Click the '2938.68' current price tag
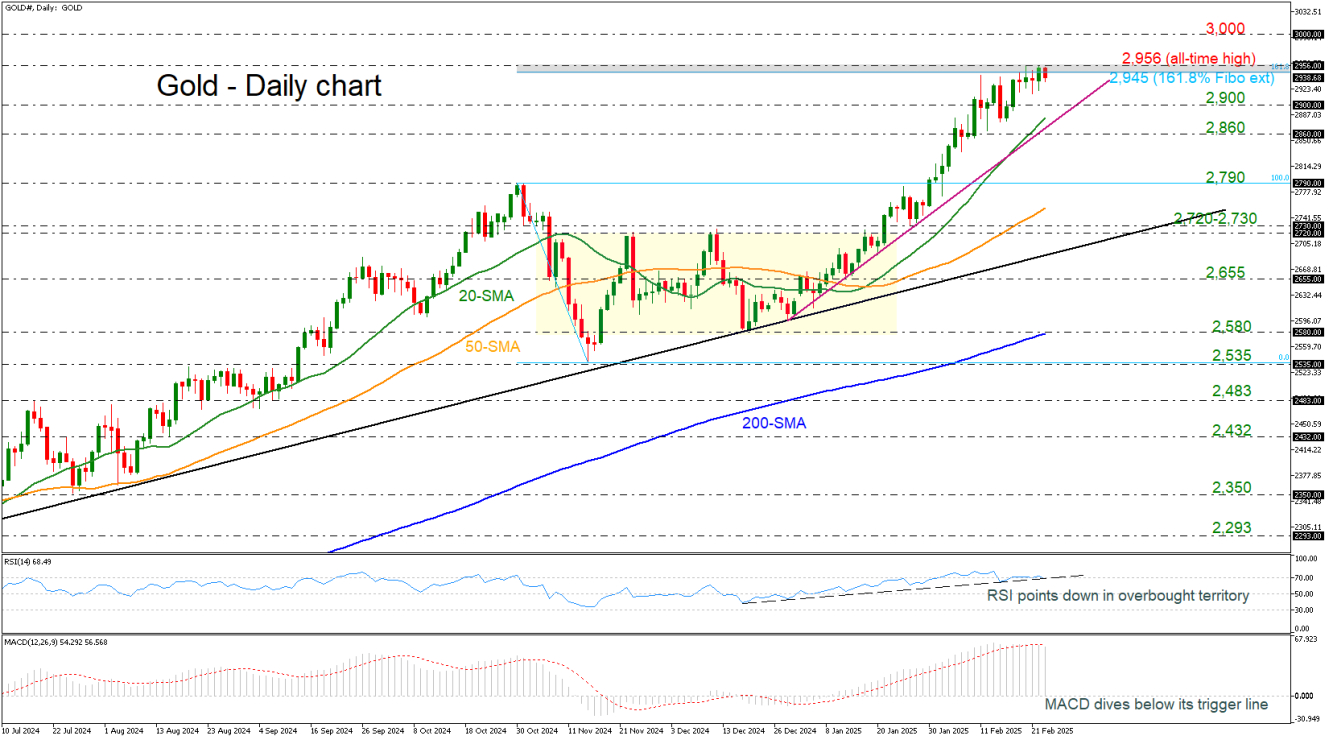Image resolution: width=1332 pixels, height=740 pixels. [1308, 77]
